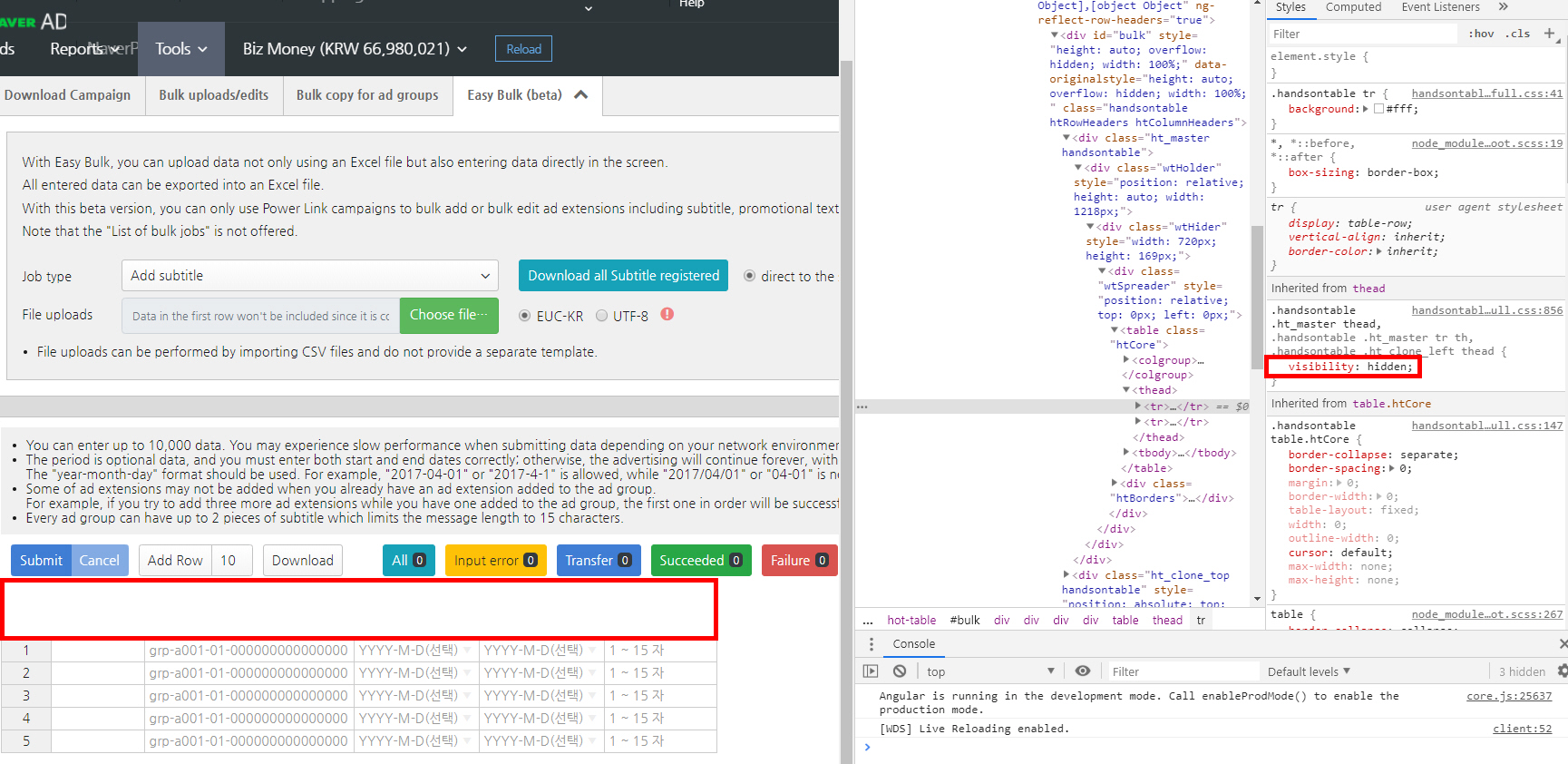
Task: Switch to Bulk copy for ad groups tab
Action: pyautogui.click(x=367, y=95)
